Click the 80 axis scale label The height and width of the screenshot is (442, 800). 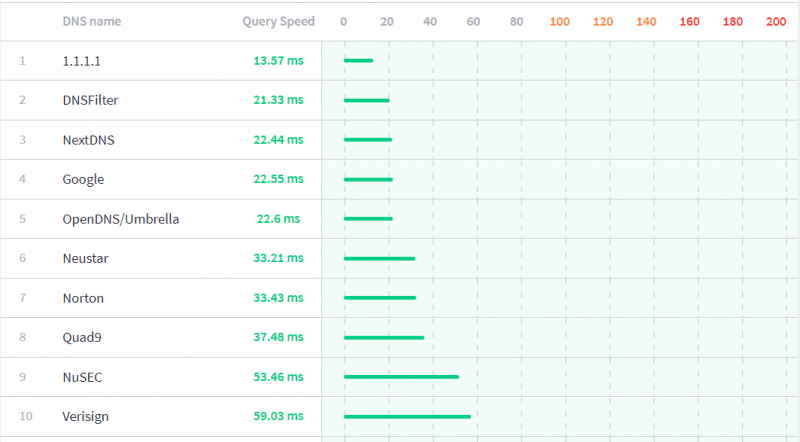tap(517, 22)
